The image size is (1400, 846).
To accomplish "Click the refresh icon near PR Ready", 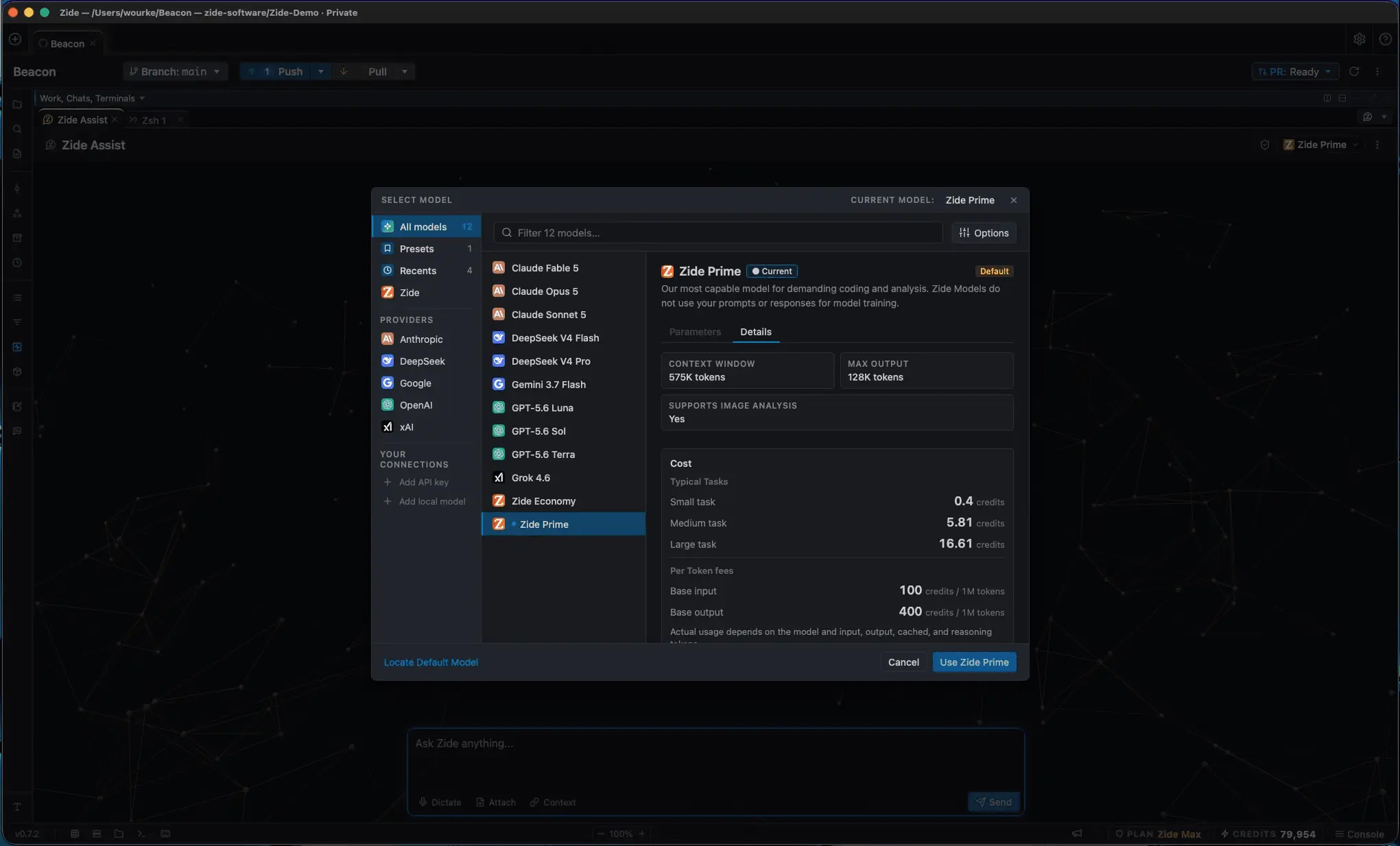I will coord(1354,71).
